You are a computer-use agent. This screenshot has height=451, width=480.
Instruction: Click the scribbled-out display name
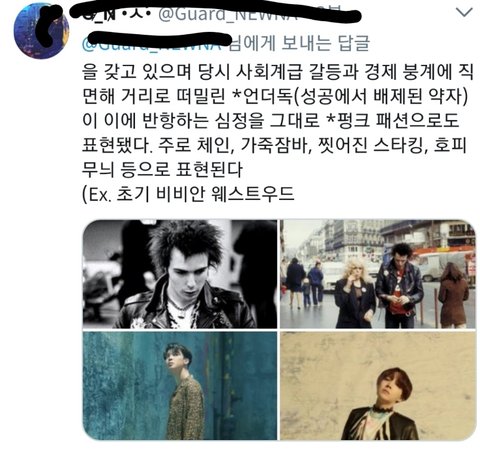[113, 15]
